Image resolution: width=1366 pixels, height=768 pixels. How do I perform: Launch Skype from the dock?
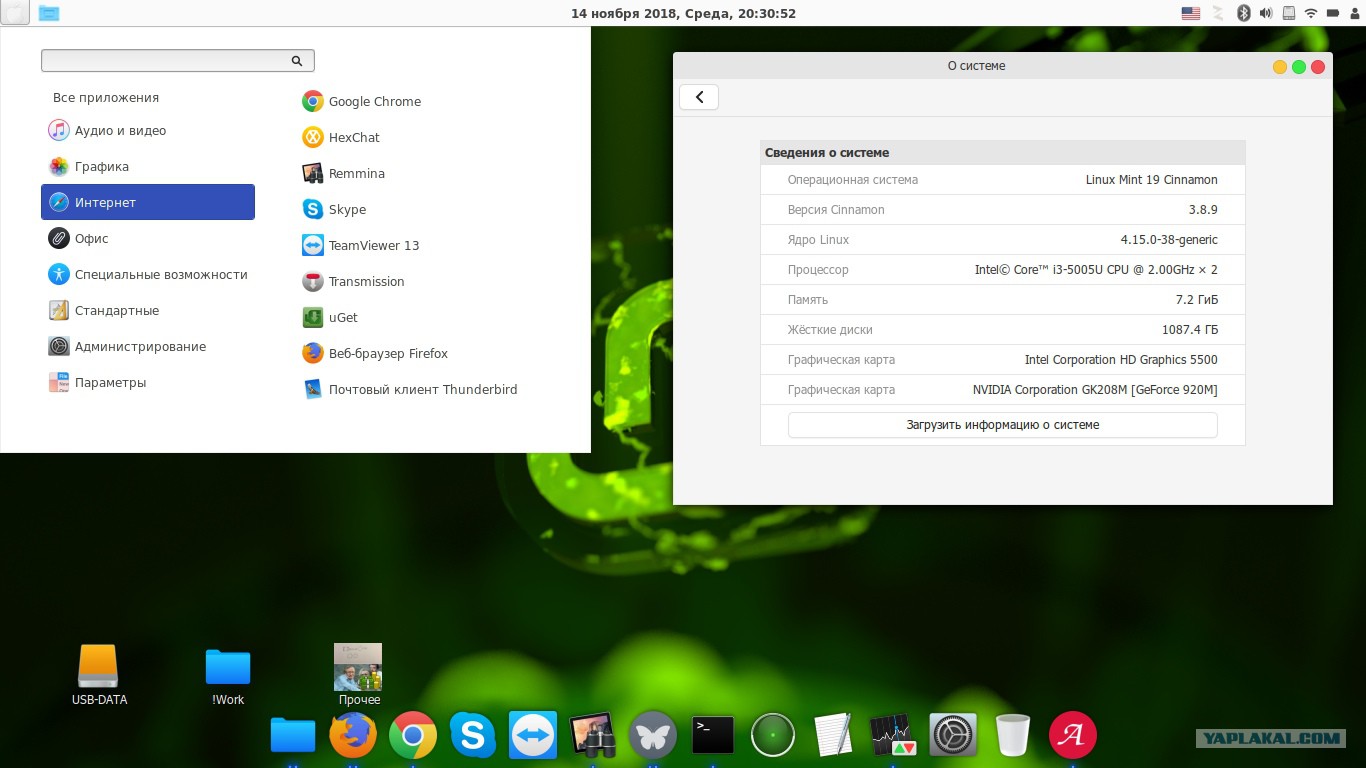click(x=473, y=736)
